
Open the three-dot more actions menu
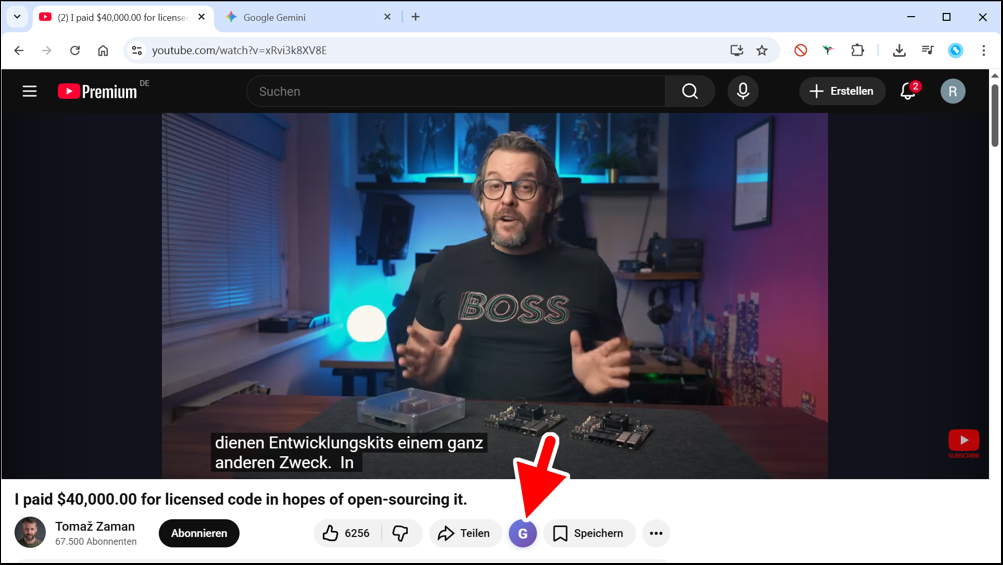(x=656, y=534)
